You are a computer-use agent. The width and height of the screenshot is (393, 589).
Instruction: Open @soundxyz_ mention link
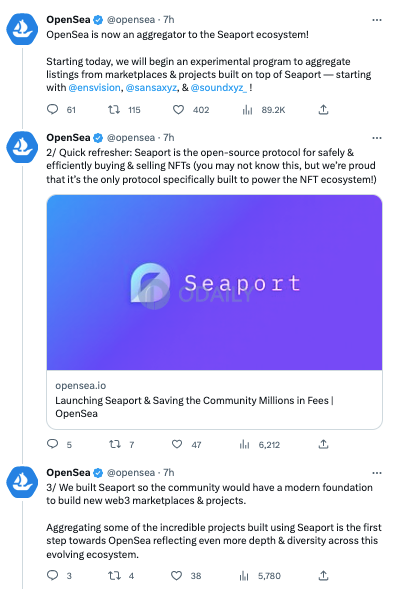(x=219, y=88)
